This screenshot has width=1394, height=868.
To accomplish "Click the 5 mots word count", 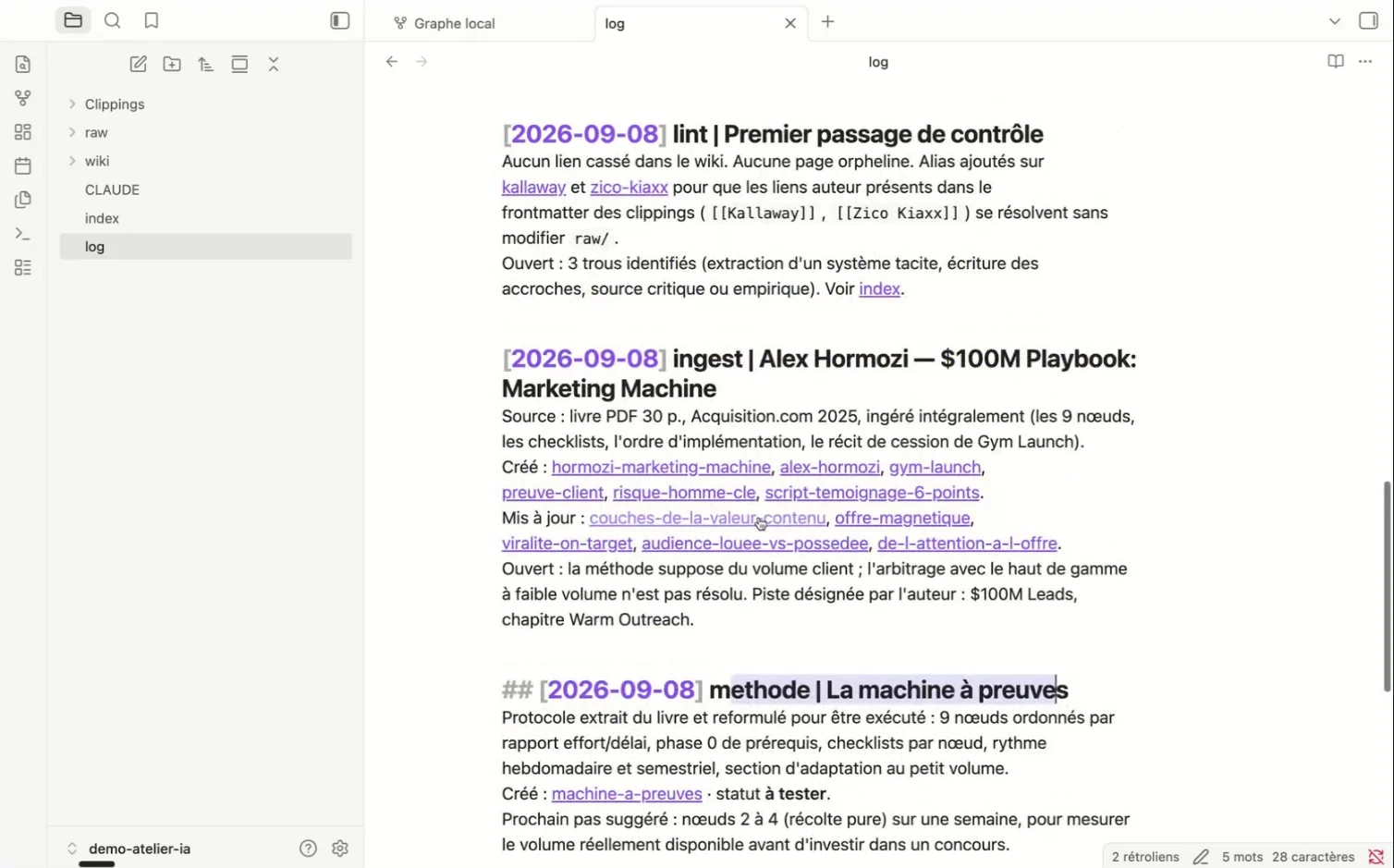I will [1241, 857].
